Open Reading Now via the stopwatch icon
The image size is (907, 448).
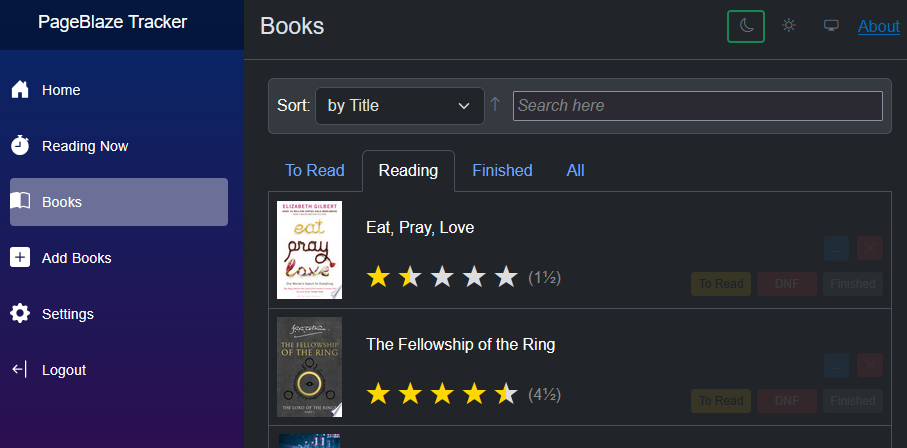(x=20, y=146)
